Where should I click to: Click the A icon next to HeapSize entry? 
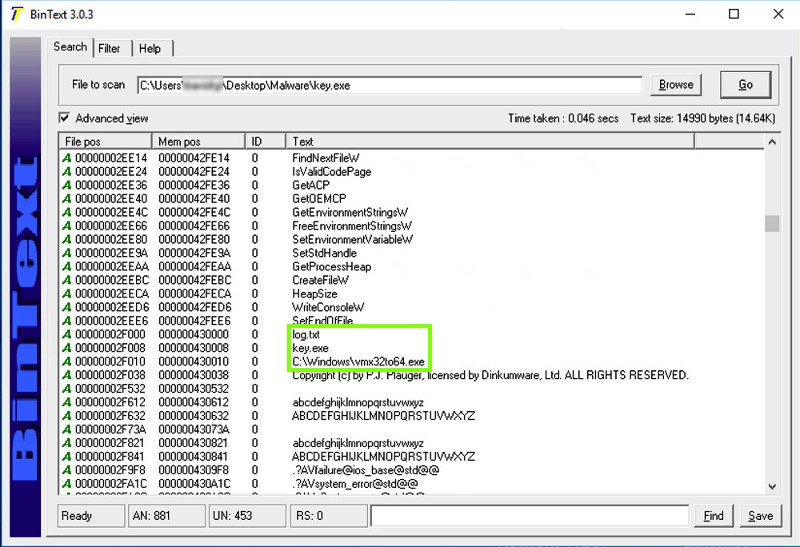(67, 294)
